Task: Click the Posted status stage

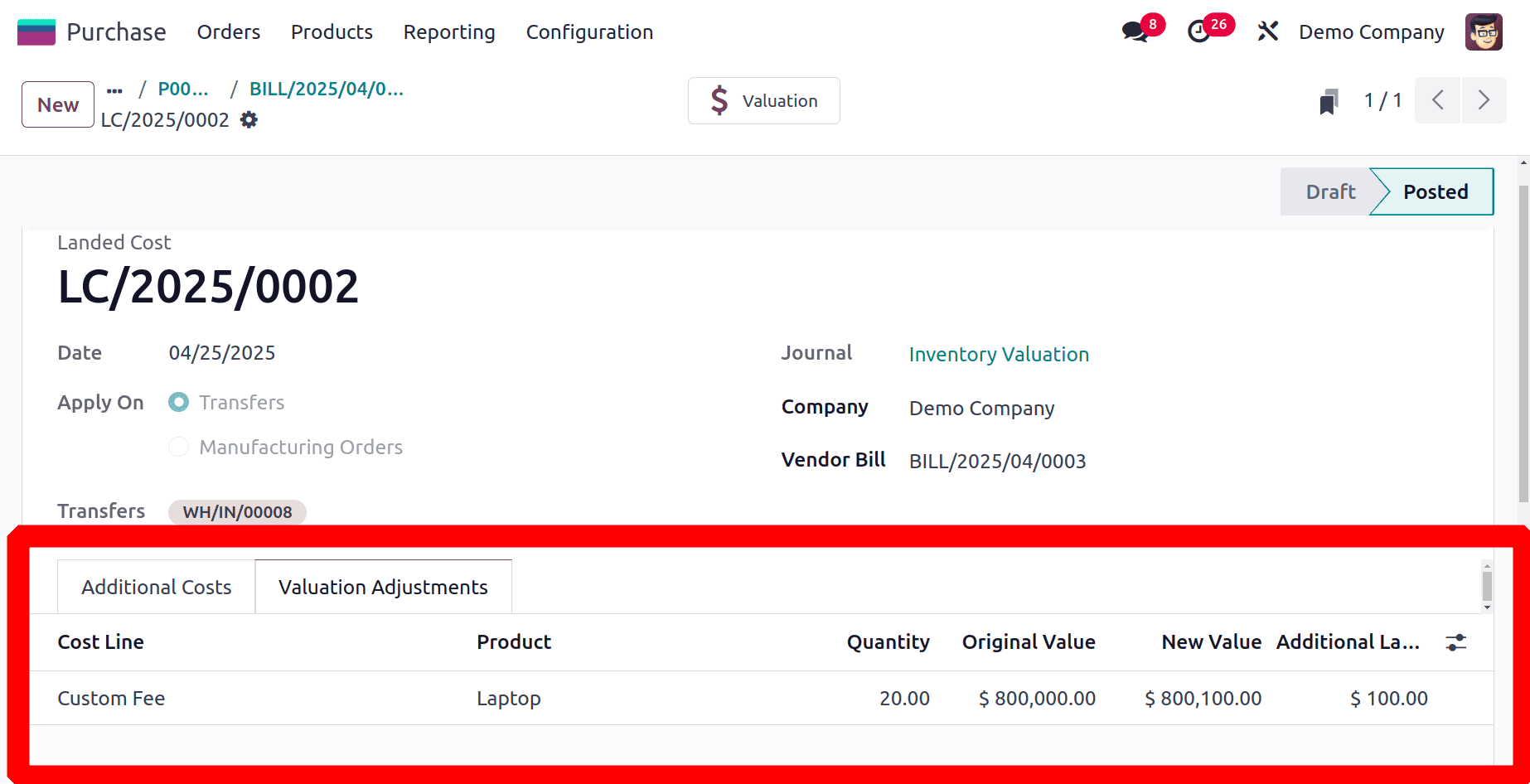Action: coord(1436,192)
